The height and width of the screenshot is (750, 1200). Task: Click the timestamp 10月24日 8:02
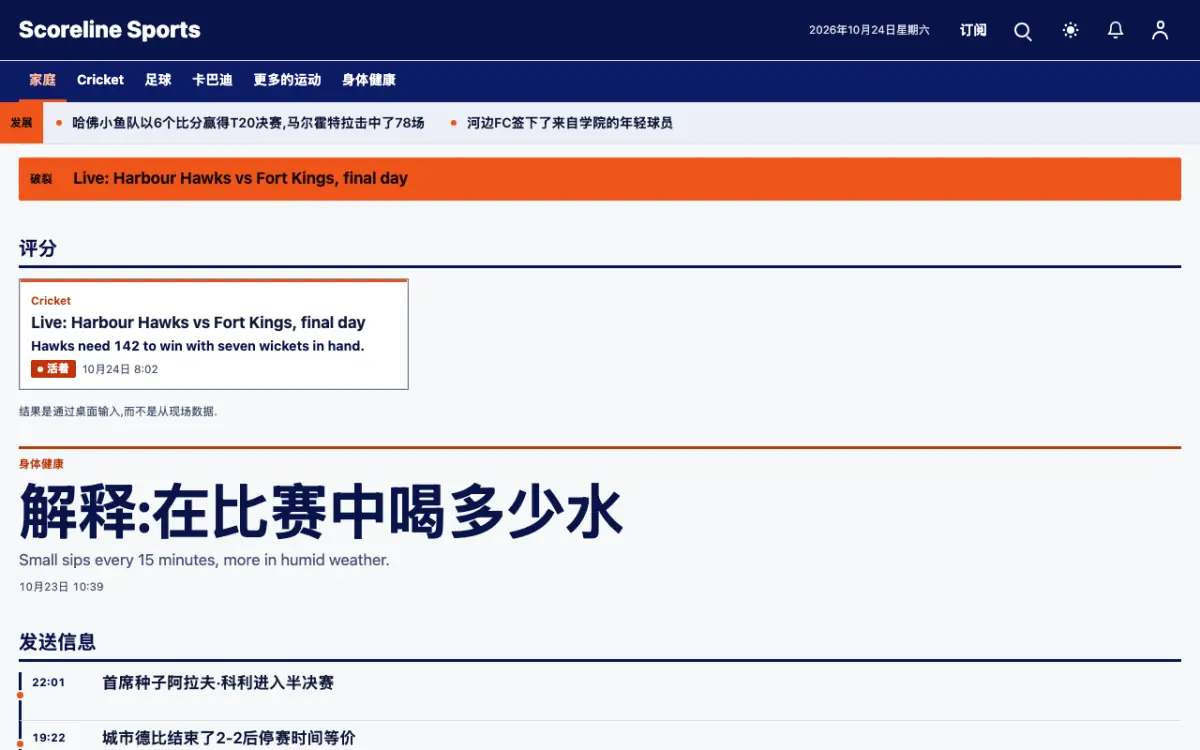[120, 369]
